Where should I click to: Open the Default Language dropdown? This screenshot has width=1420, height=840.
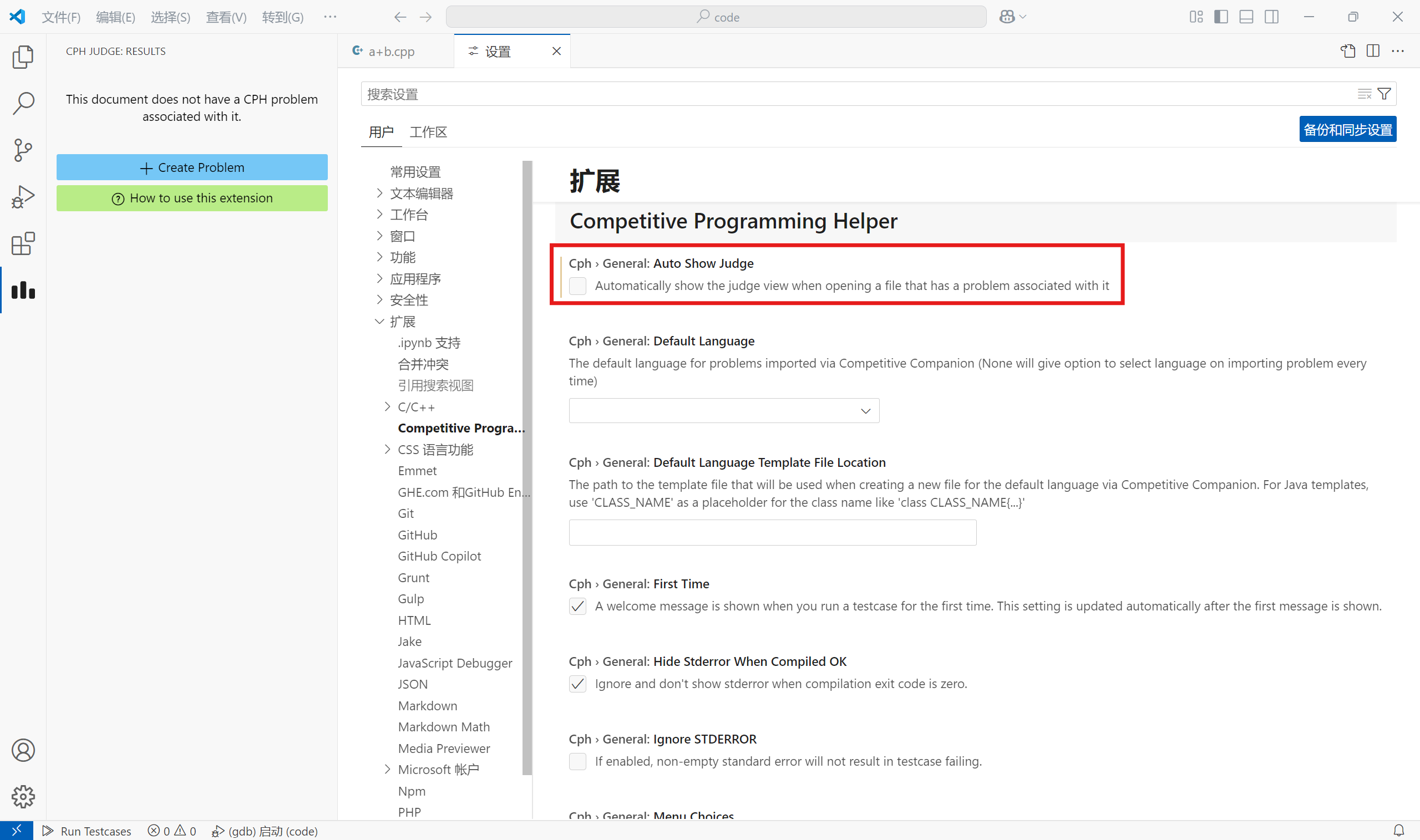point(723,411)
